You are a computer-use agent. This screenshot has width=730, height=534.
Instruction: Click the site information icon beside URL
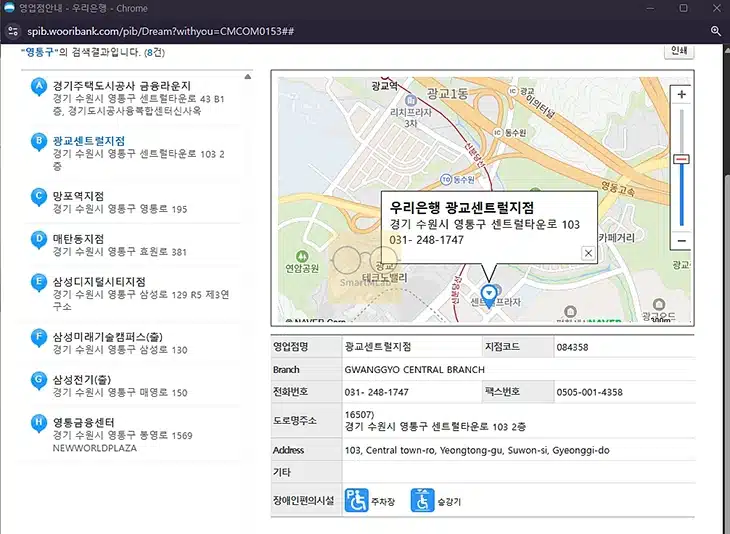(x=12, y=31)
